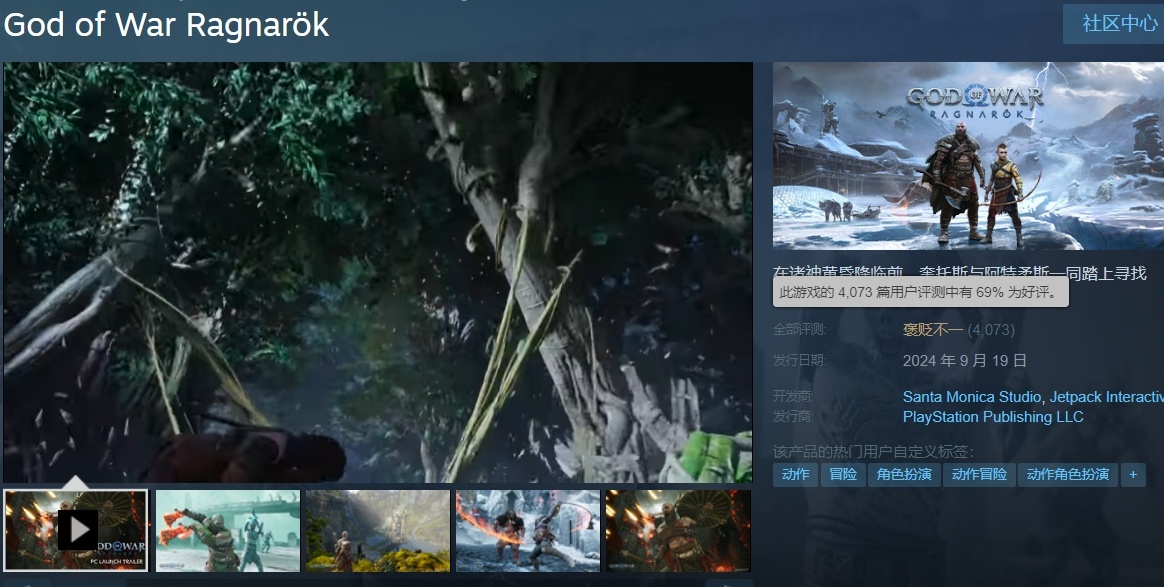Open the 褒贬不一 mixed reviews link

click(x=932, y=329)
